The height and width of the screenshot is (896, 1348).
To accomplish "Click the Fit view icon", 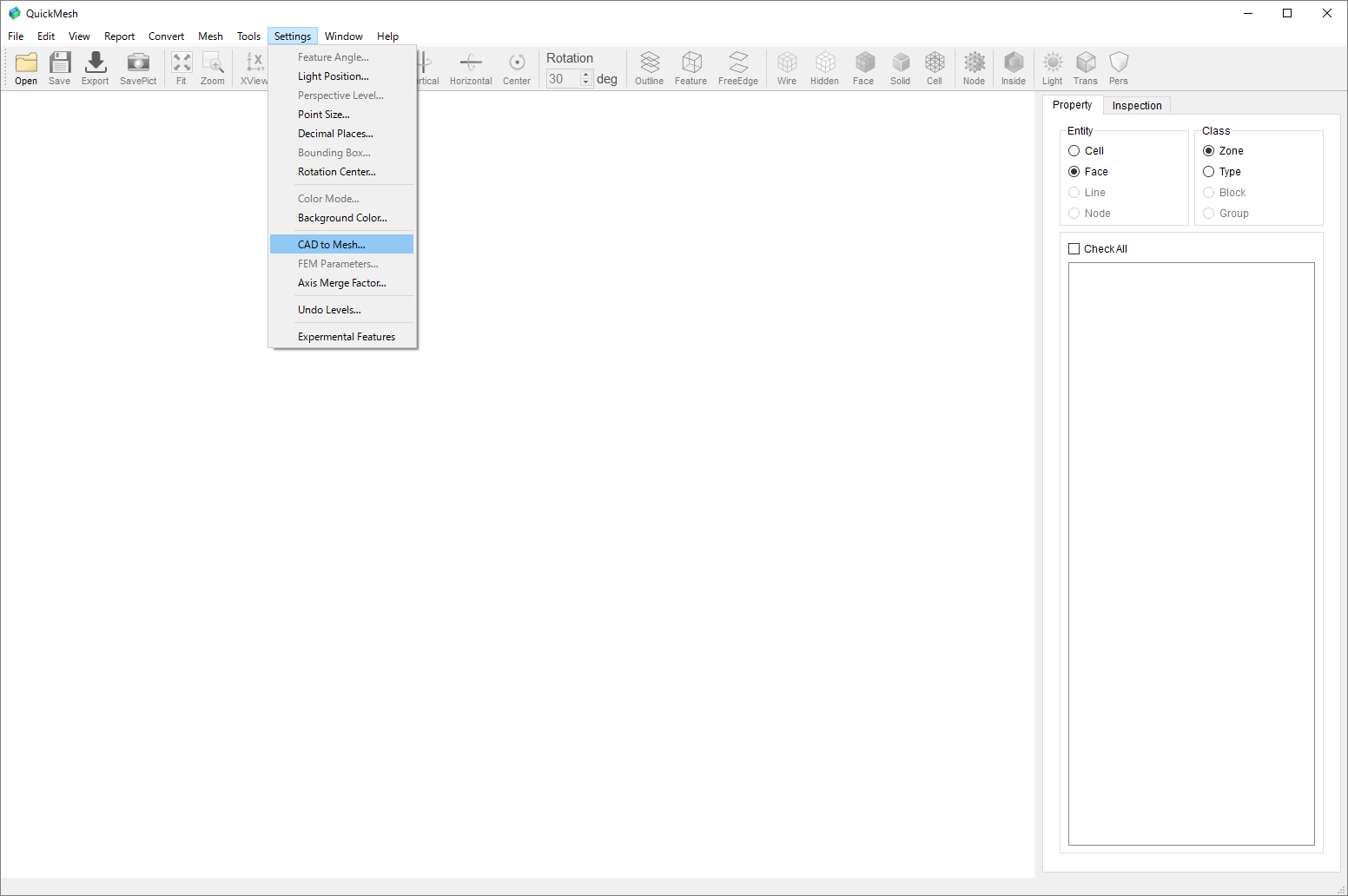I will pos(182,68).
